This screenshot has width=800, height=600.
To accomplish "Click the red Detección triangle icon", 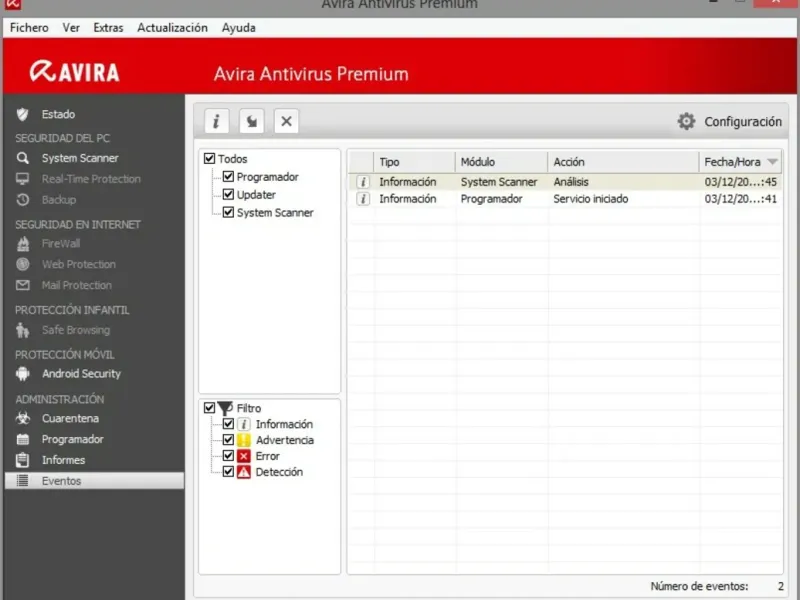I will (x=244, y=472).
